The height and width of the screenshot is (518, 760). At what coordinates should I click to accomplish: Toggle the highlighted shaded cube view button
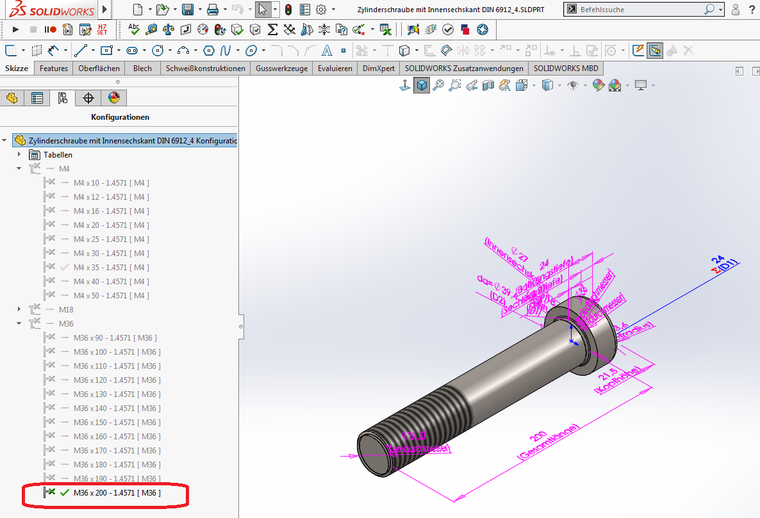coord(422,86)
